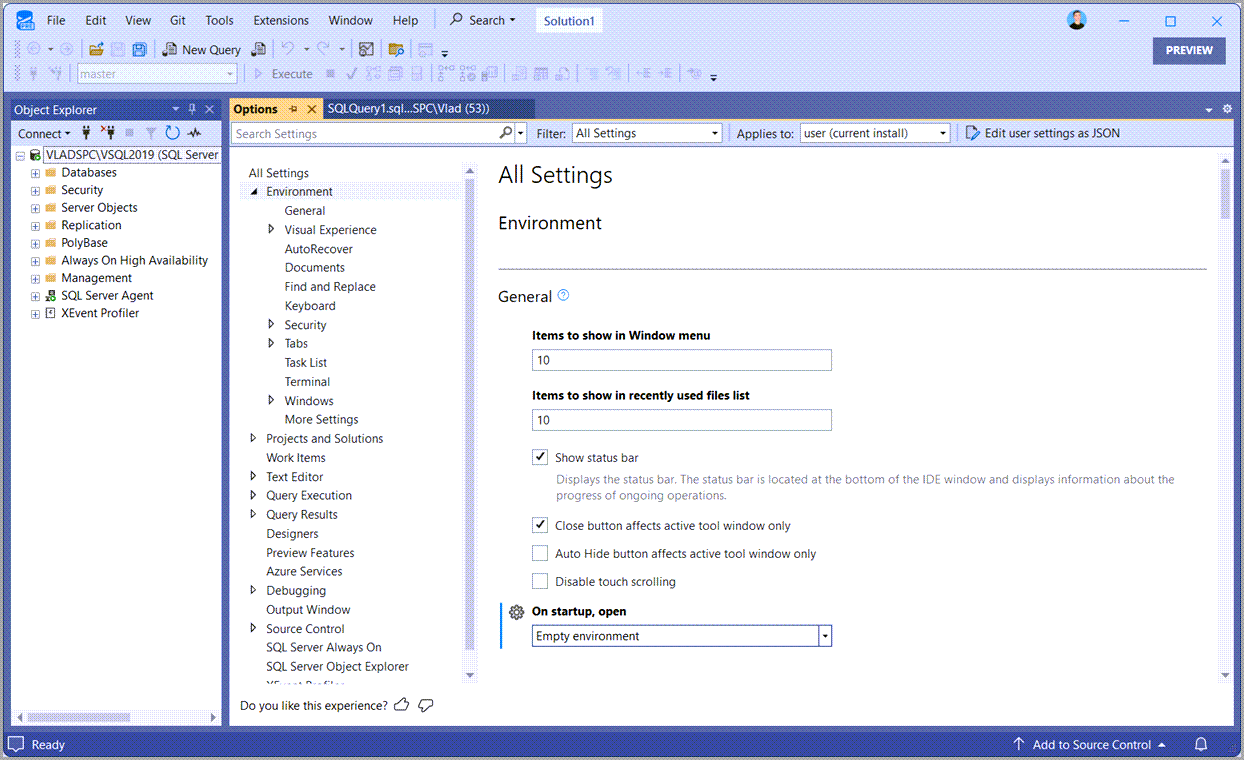This screenshot has width=1244, height=760.
Task: Open the Connect dropdown in Object Explorer
Action: tap(44, 133)
